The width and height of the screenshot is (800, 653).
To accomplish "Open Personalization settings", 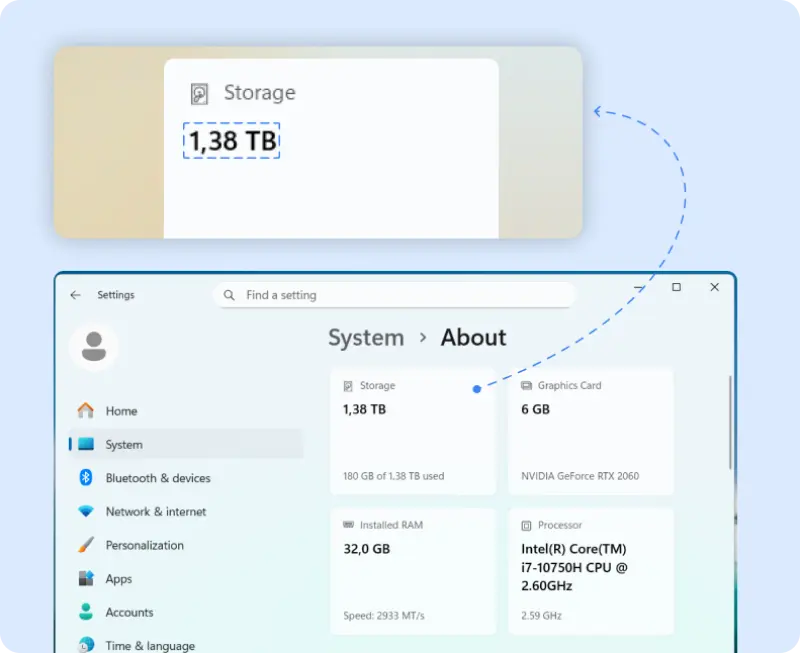I will click(185, 545).
